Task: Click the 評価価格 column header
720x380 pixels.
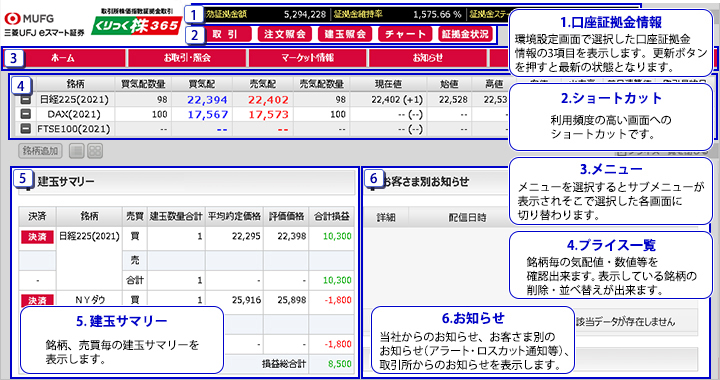Action: pyautogui.click(x=286, y=216)
